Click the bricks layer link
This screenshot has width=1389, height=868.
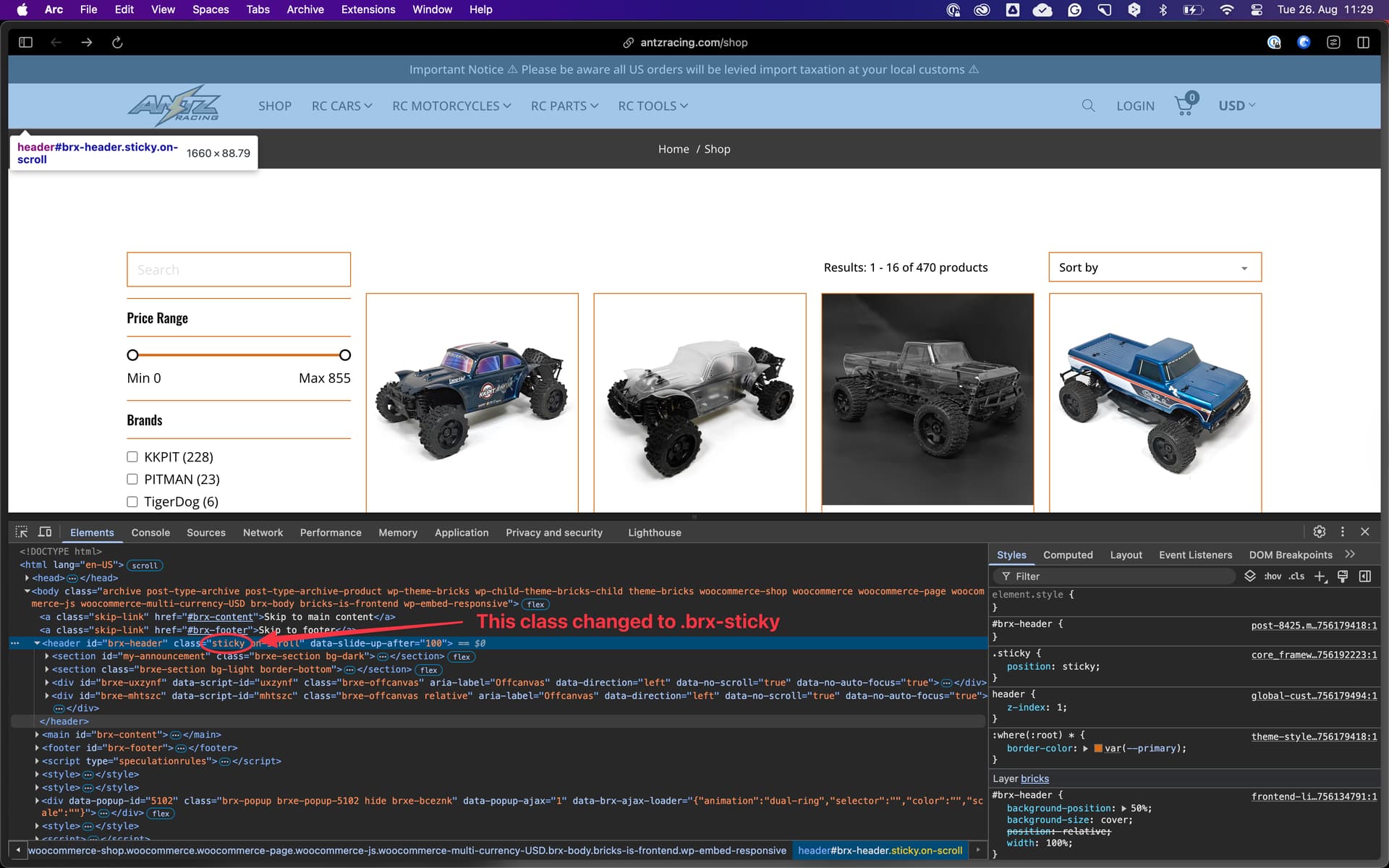[1035, 778]
